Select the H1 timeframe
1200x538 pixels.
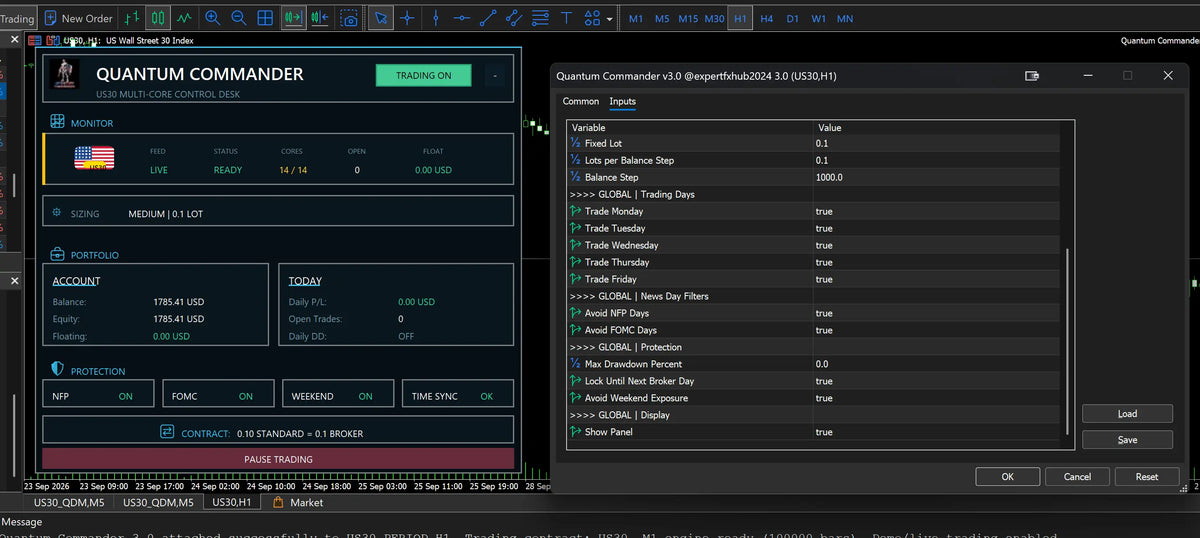[740, 18]
